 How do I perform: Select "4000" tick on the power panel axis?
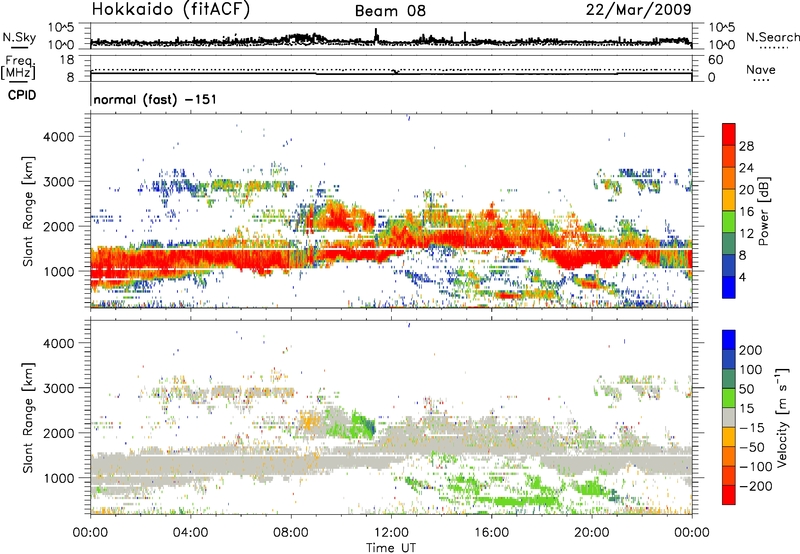(x=58, y=136)
